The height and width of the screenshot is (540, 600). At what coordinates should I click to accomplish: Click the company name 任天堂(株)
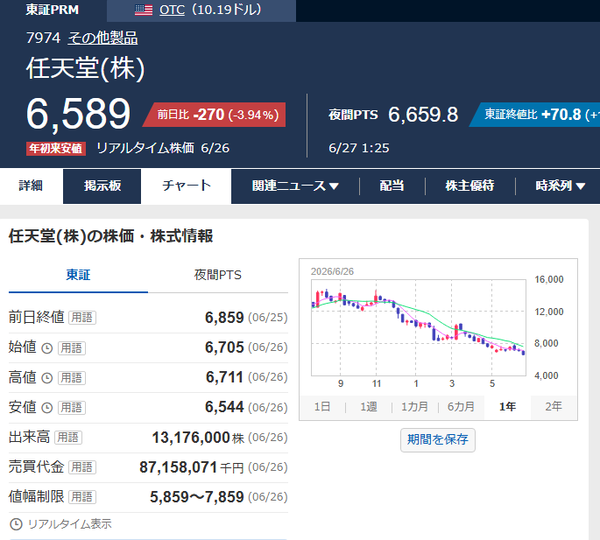pos(86,69)
